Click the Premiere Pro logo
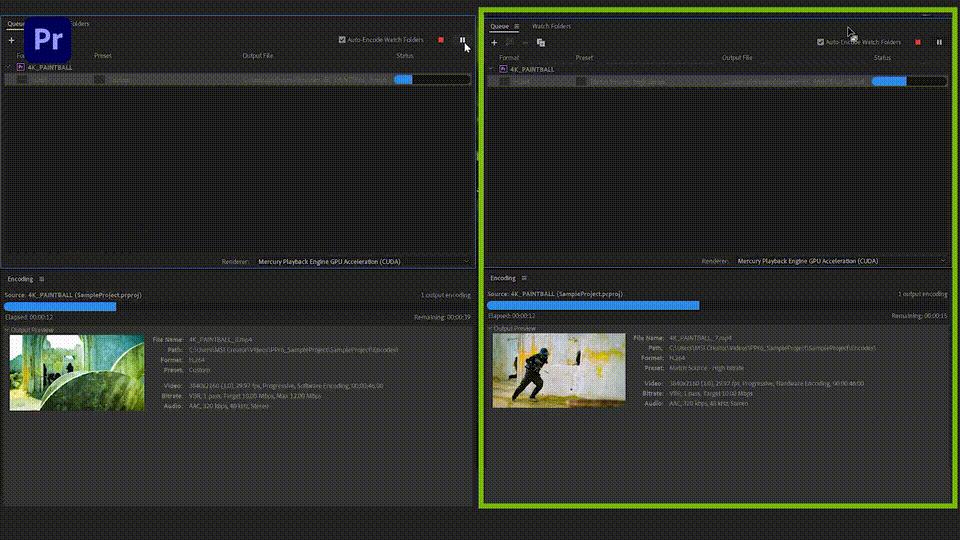 coord(48,39)
